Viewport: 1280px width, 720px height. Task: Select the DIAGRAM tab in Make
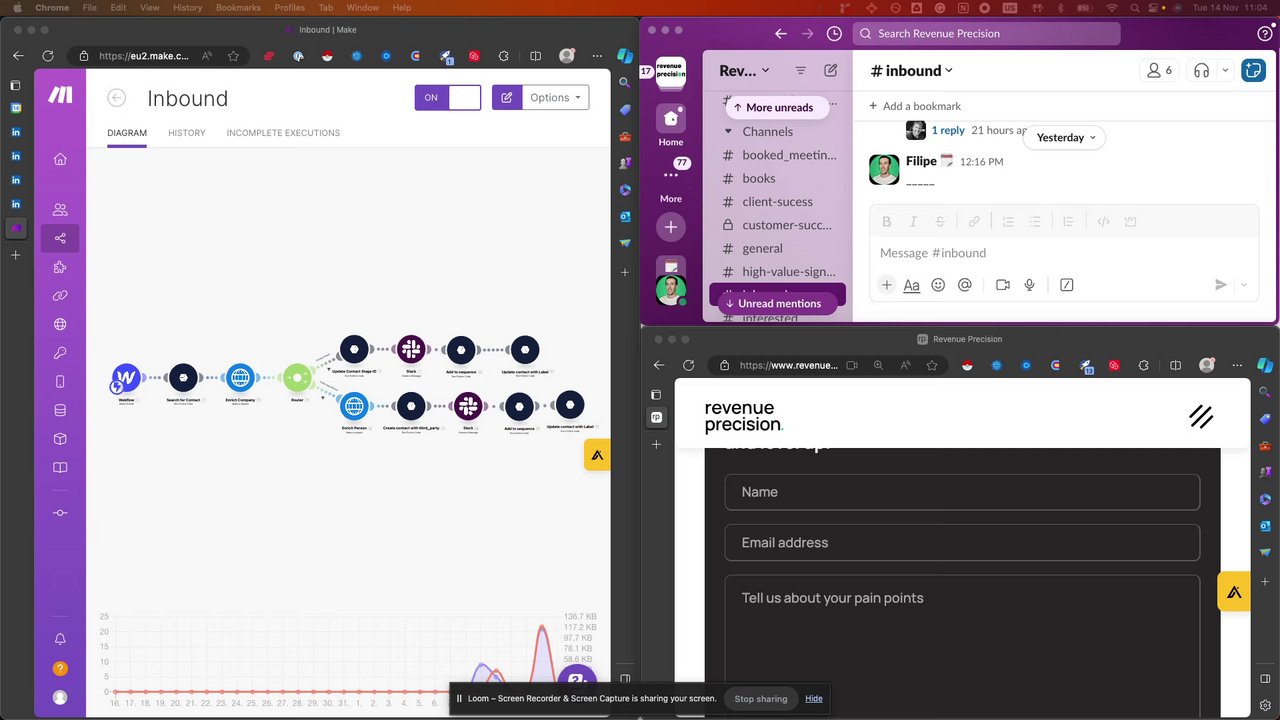127,133
